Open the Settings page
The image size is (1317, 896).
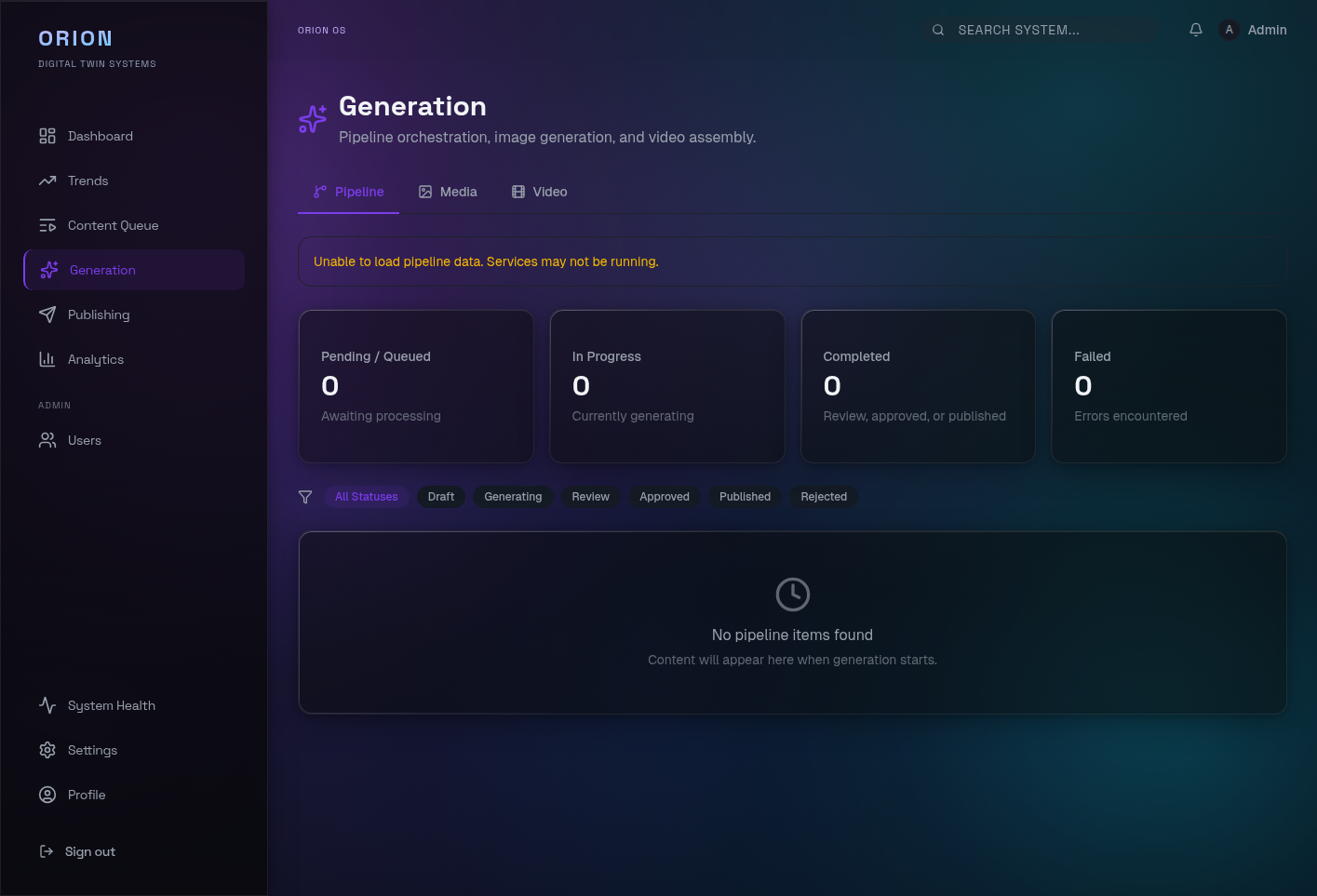pyautogui.click(x=91, y=750)
